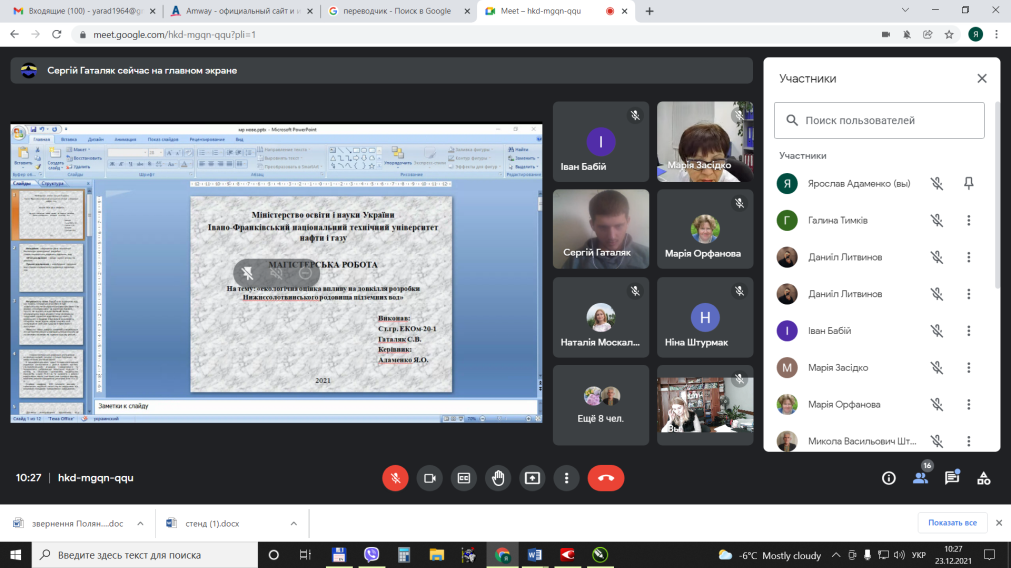Image resolution: width=1011 pixels, height=568 pixels.
Task: Open the chat panel icon
Action: coord(952,478)
